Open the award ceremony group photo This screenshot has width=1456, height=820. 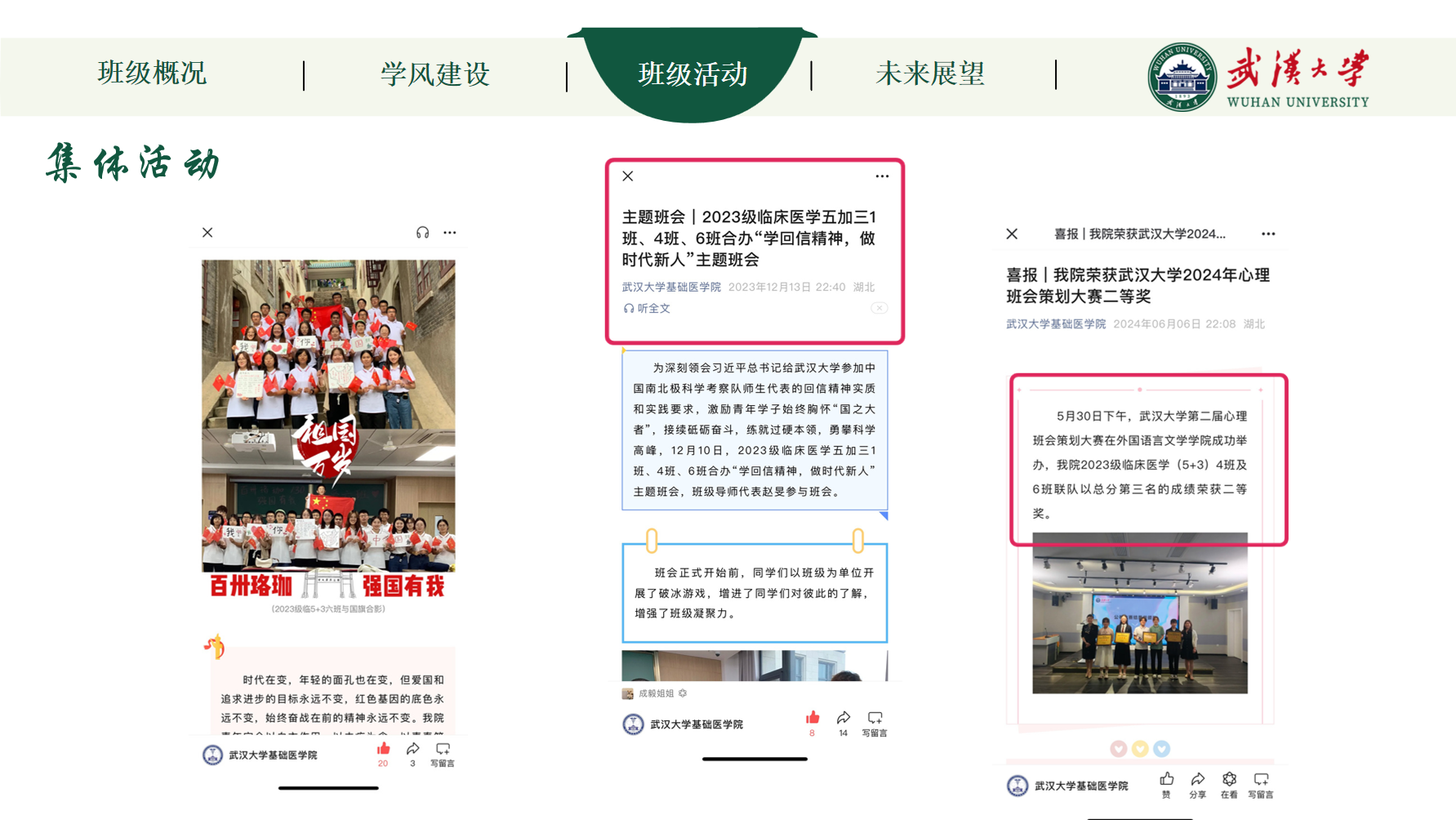1139,613
